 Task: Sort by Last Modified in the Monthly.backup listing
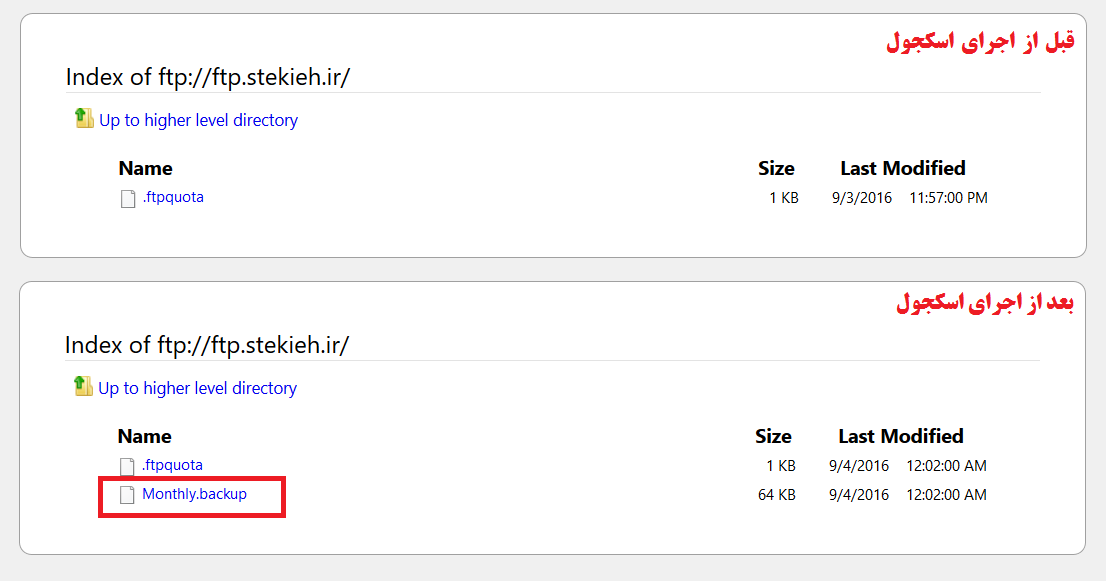click(x=901, y=436)
